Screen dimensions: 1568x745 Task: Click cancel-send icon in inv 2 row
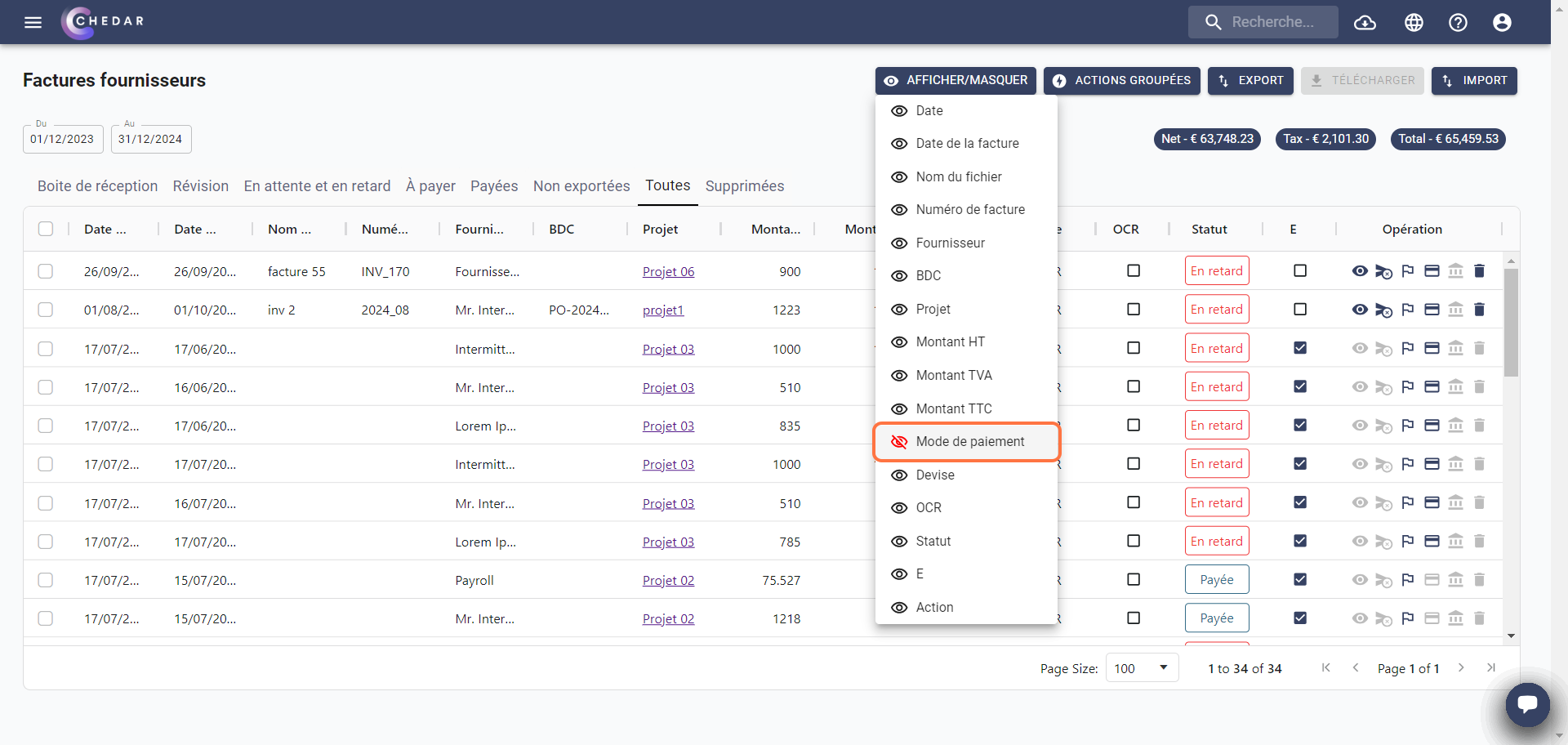1383,310
